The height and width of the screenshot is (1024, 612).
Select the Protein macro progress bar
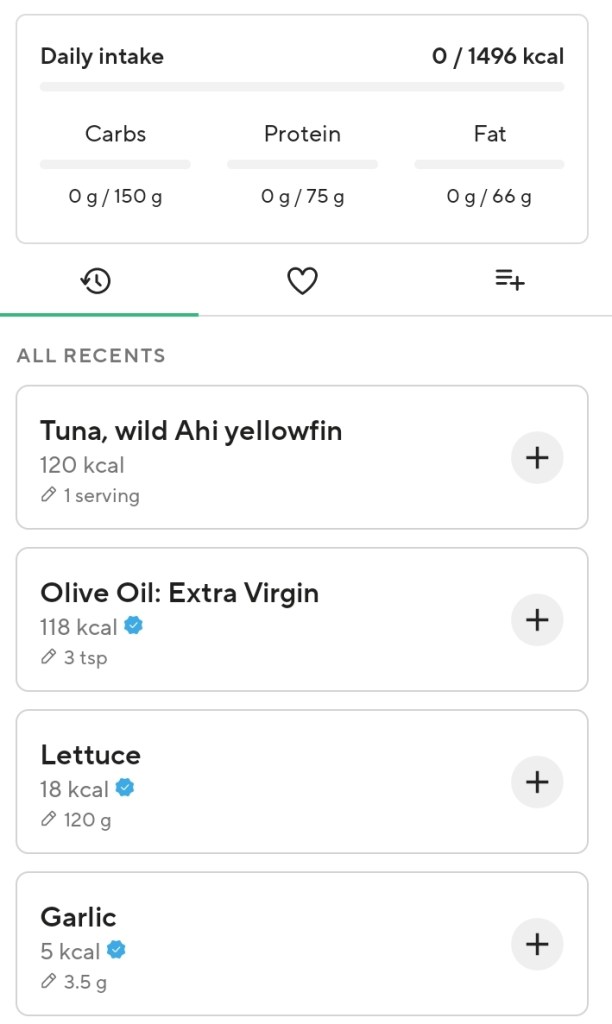(302, 164)
